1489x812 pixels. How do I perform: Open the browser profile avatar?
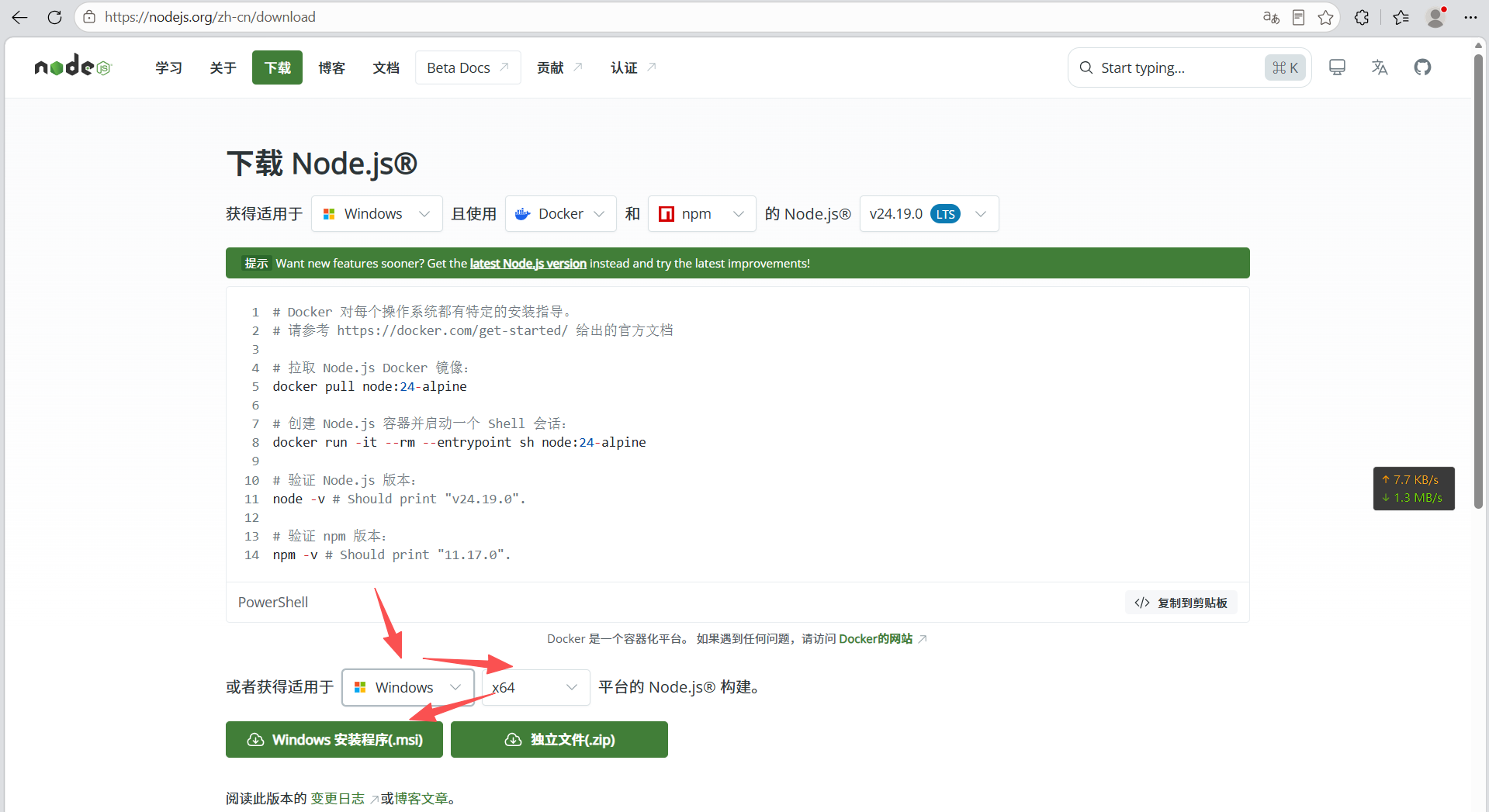[x=1436, y=17]
